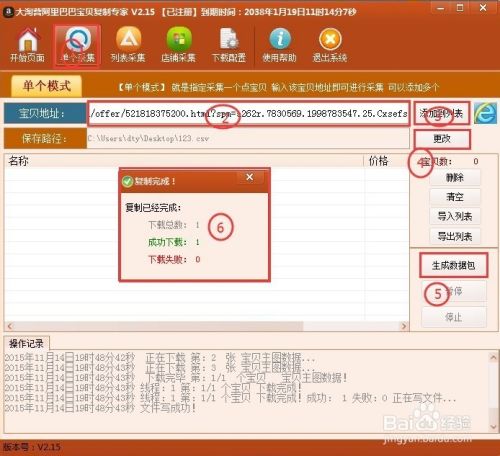Click the 清空 button
The image size is (500, 456).
pyautogui.click(x=455, y=197)
